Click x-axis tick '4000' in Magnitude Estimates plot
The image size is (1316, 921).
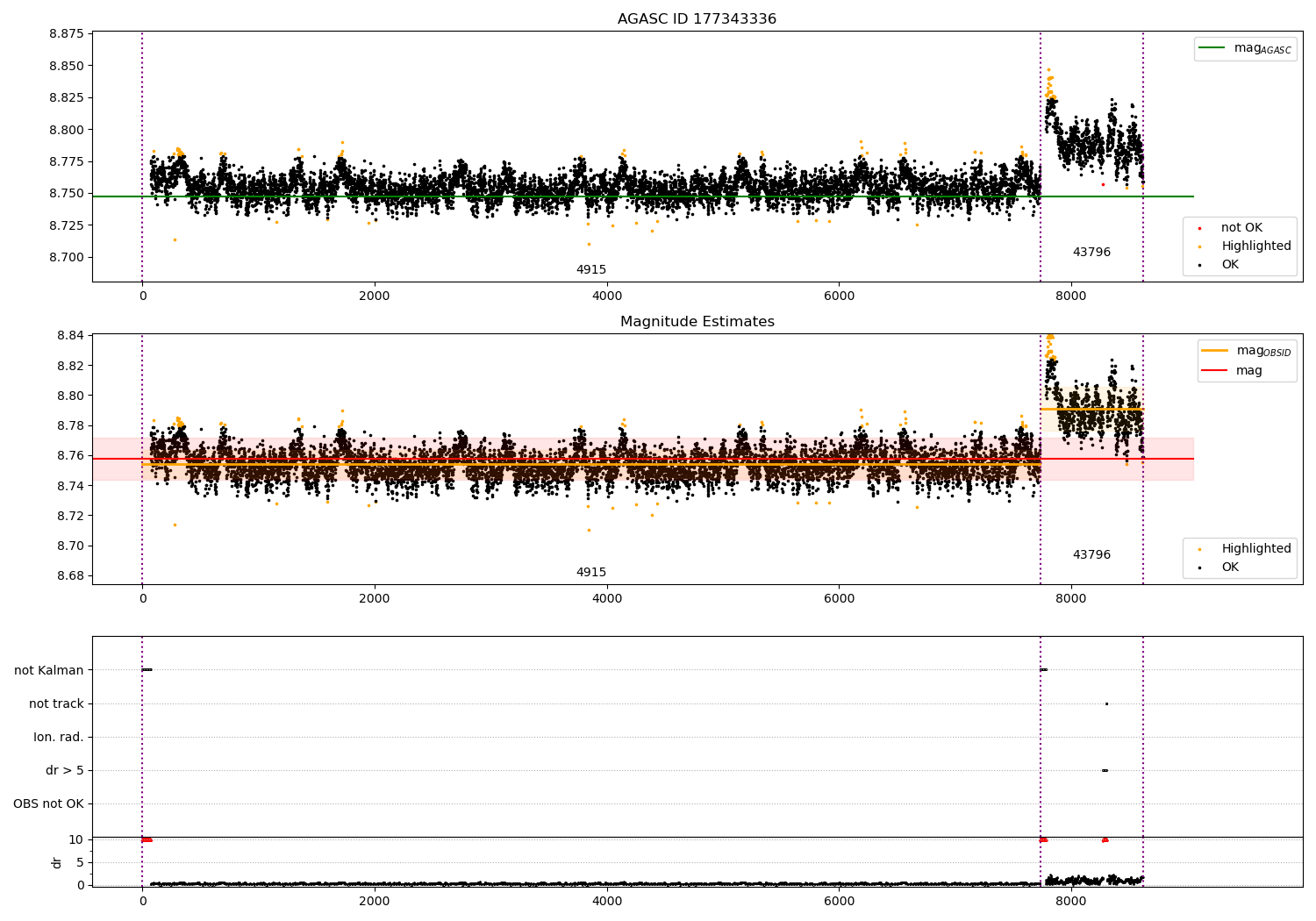pos(607,599)
